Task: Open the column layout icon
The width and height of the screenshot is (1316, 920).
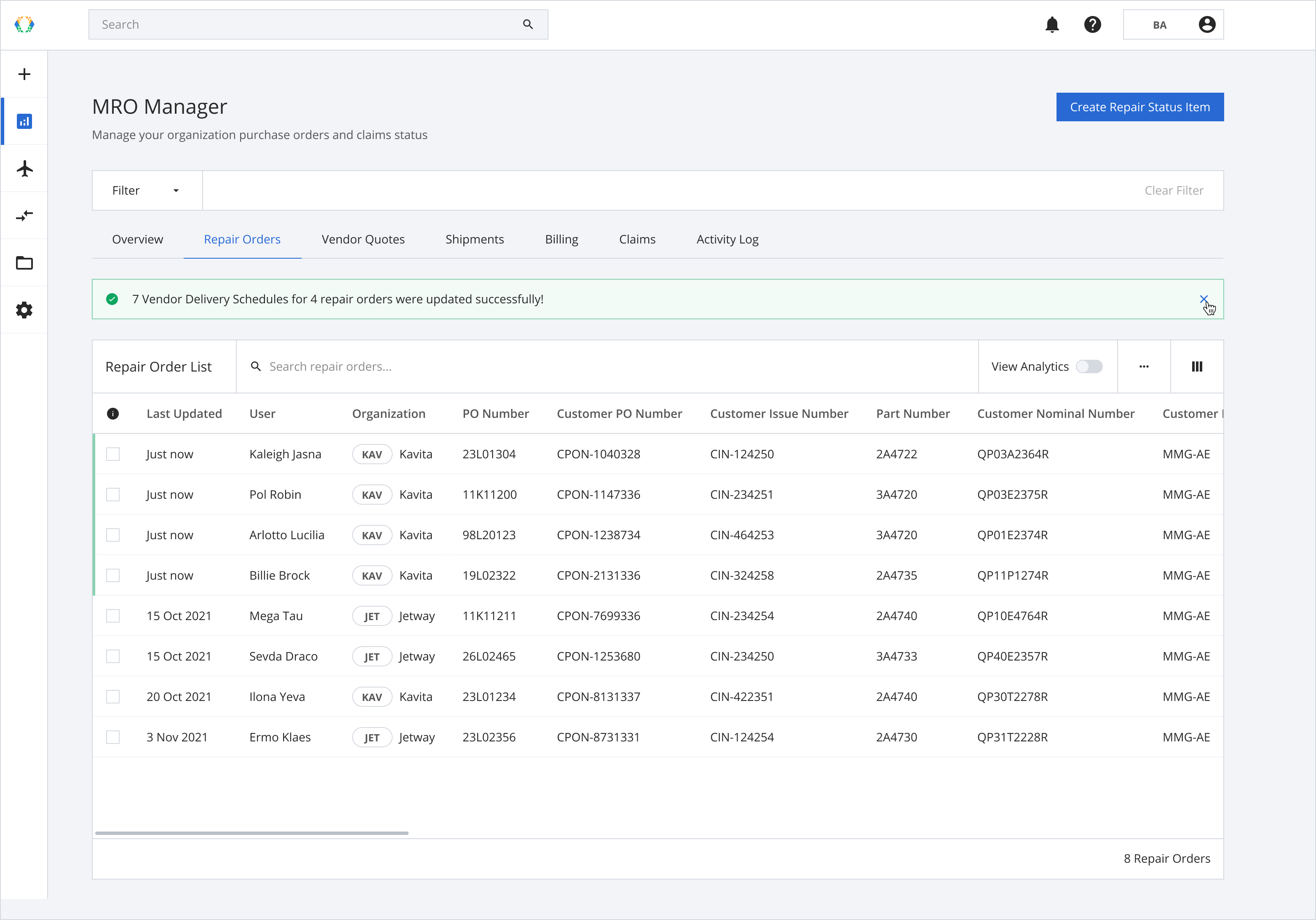Action: tap(1197, 366)
